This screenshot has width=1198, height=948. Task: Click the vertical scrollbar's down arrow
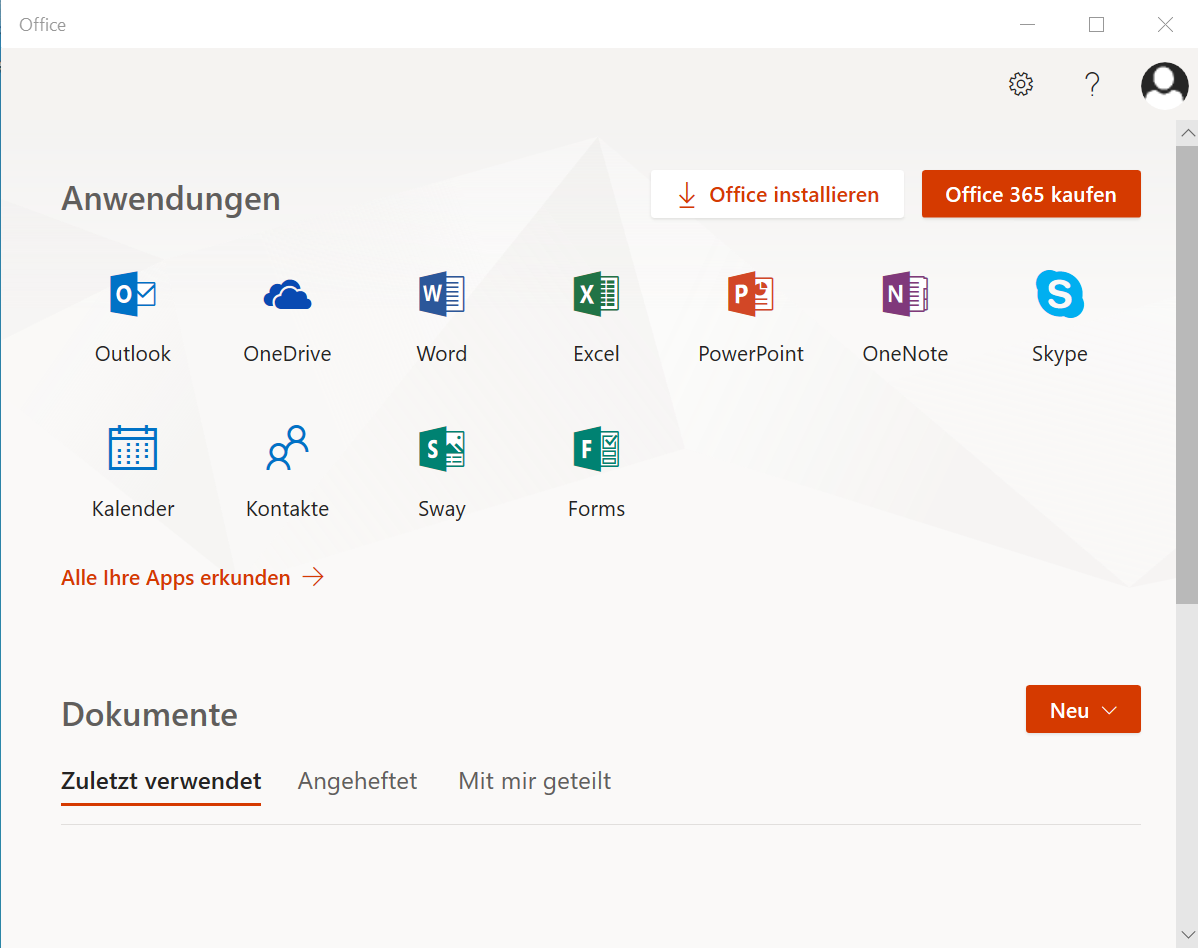pyautogui.click(x=1187, y=935)
